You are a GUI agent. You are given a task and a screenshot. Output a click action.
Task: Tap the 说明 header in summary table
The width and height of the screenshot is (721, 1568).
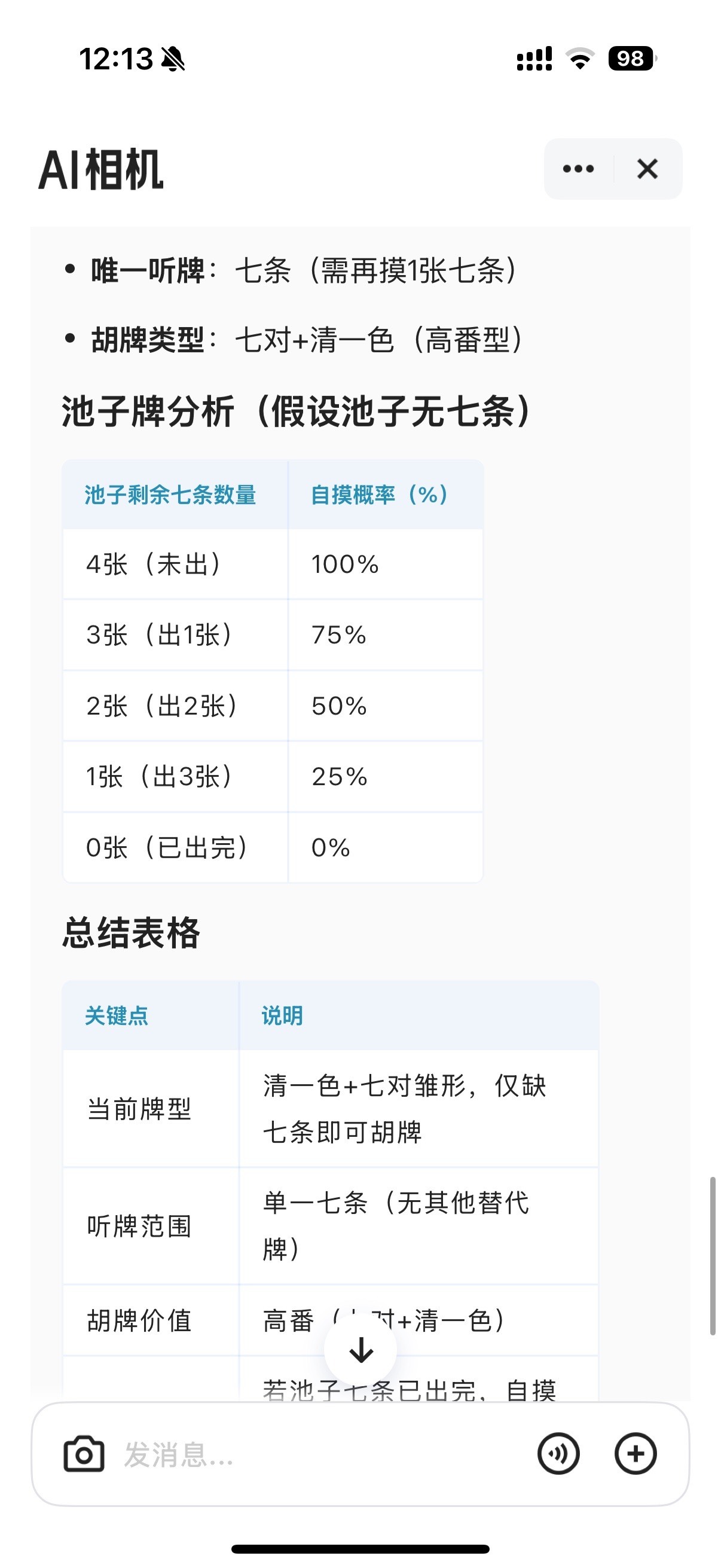pyautogui.click(x=282, y=1015)
